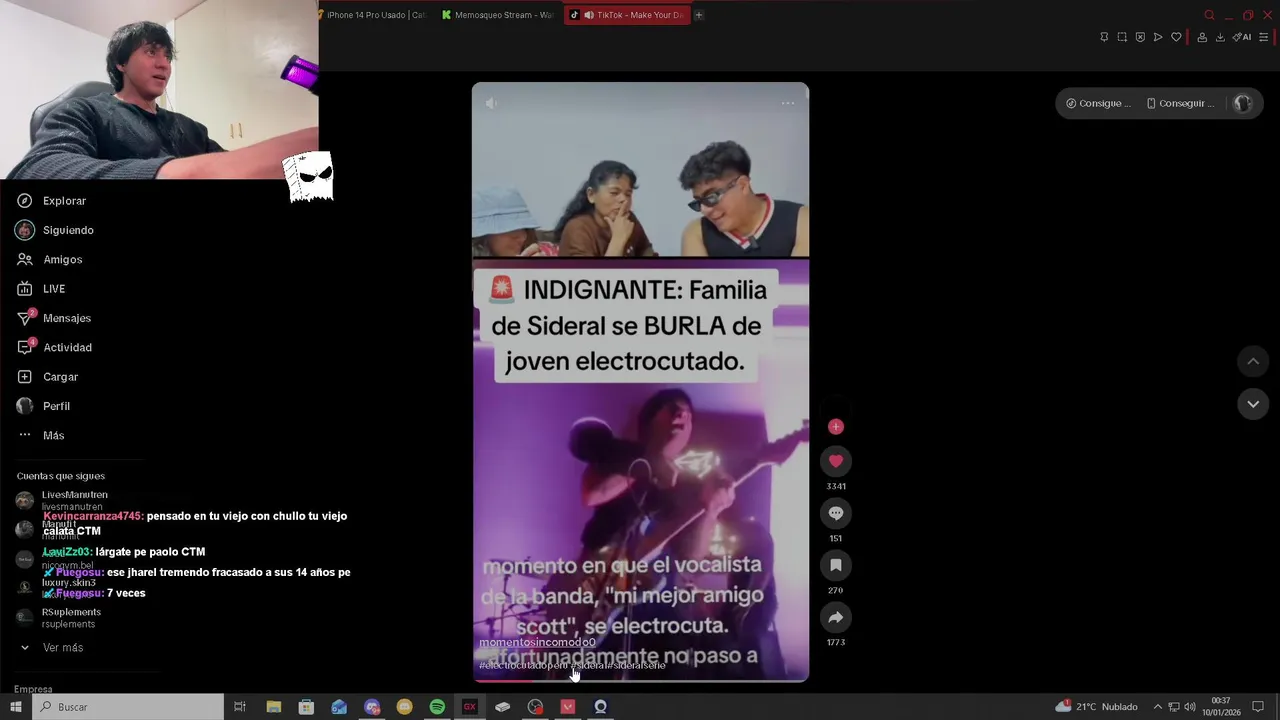
Task: Open the ad blocker shield icon
Action: tap(1140, 37)
